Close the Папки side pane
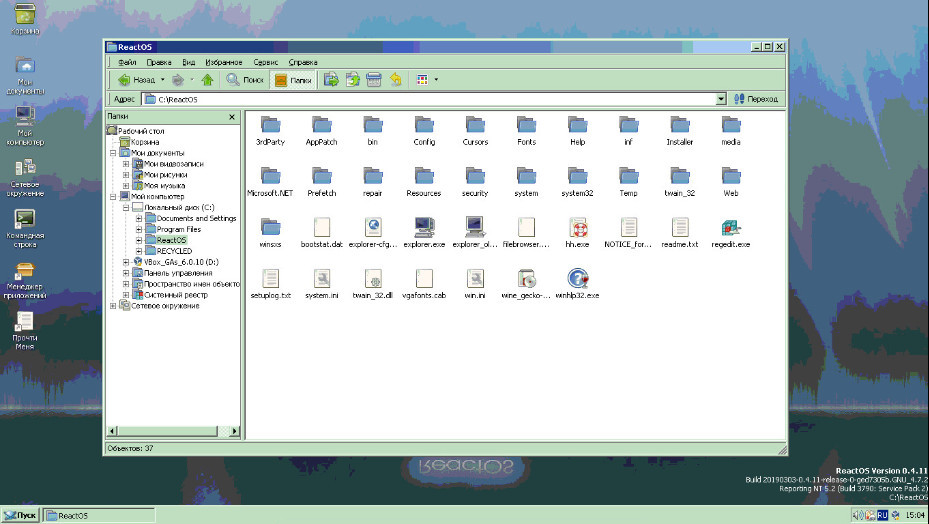This screenshot has height=524, width=929. (x=232, y=117)
